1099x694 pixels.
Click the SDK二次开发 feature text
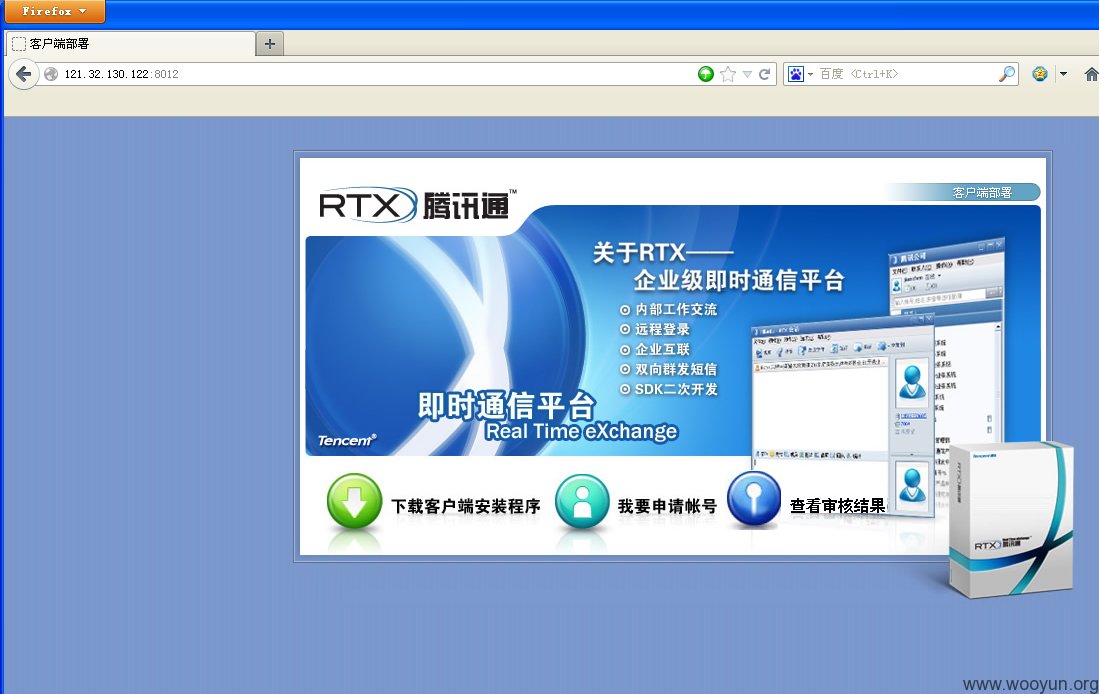coord(676,389)
